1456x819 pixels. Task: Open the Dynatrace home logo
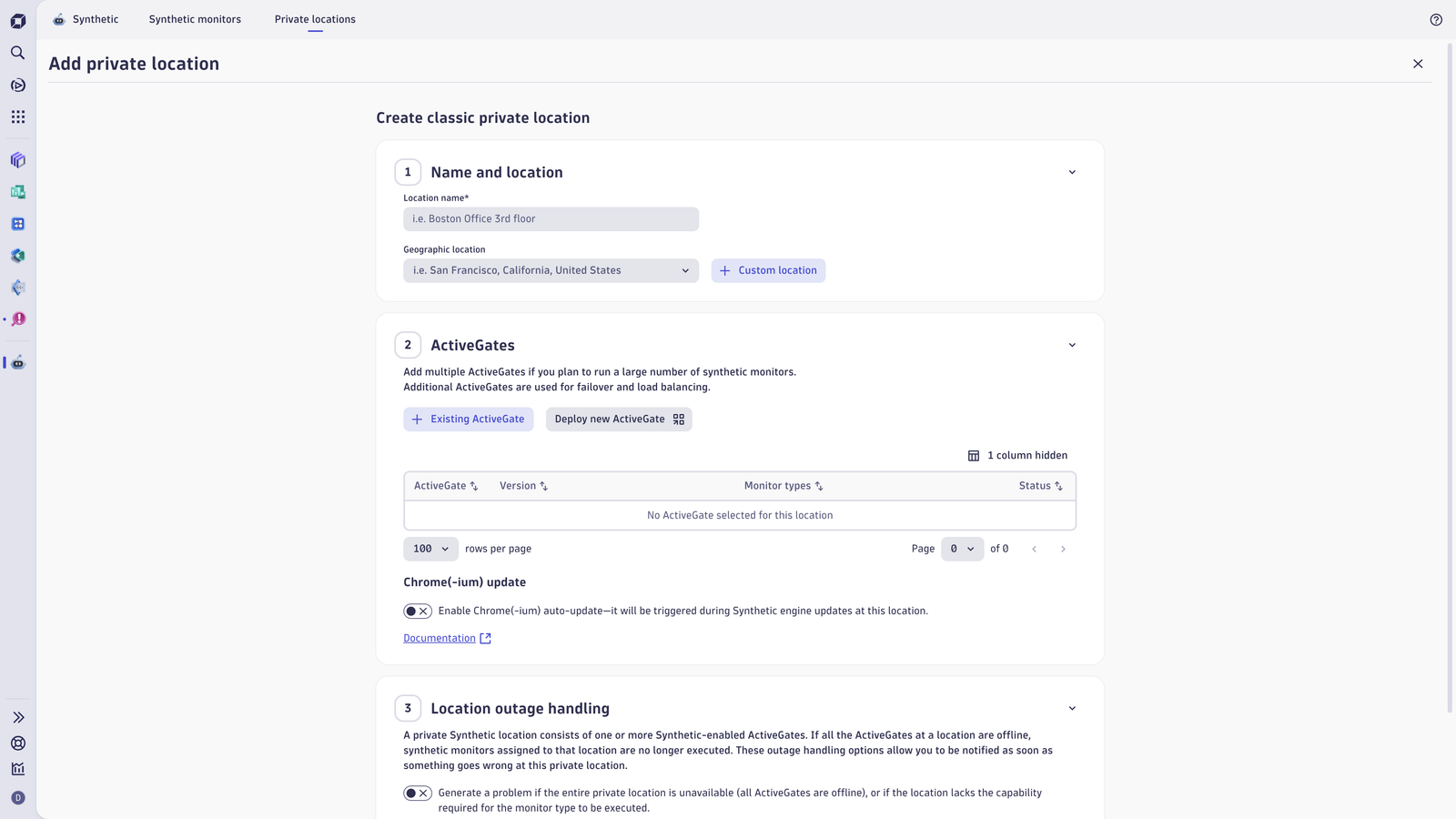18,20
